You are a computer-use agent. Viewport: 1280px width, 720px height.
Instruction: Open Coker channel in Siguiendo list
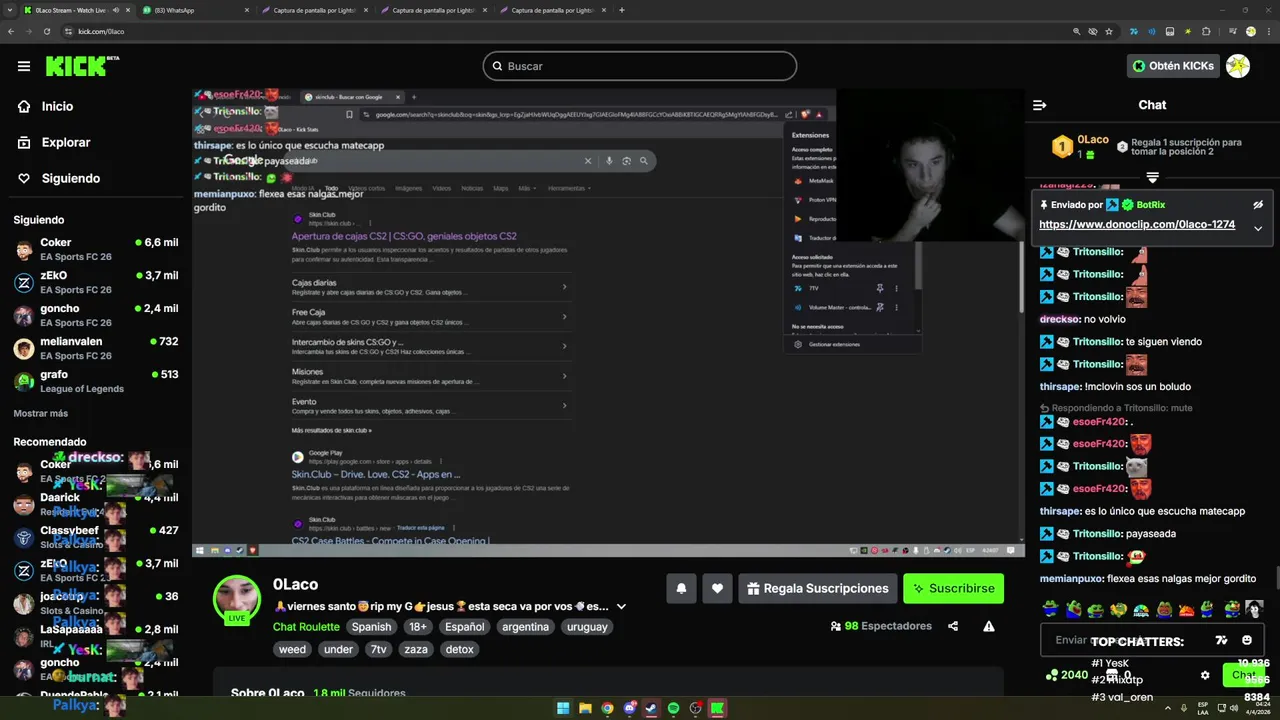coord(96,249)
